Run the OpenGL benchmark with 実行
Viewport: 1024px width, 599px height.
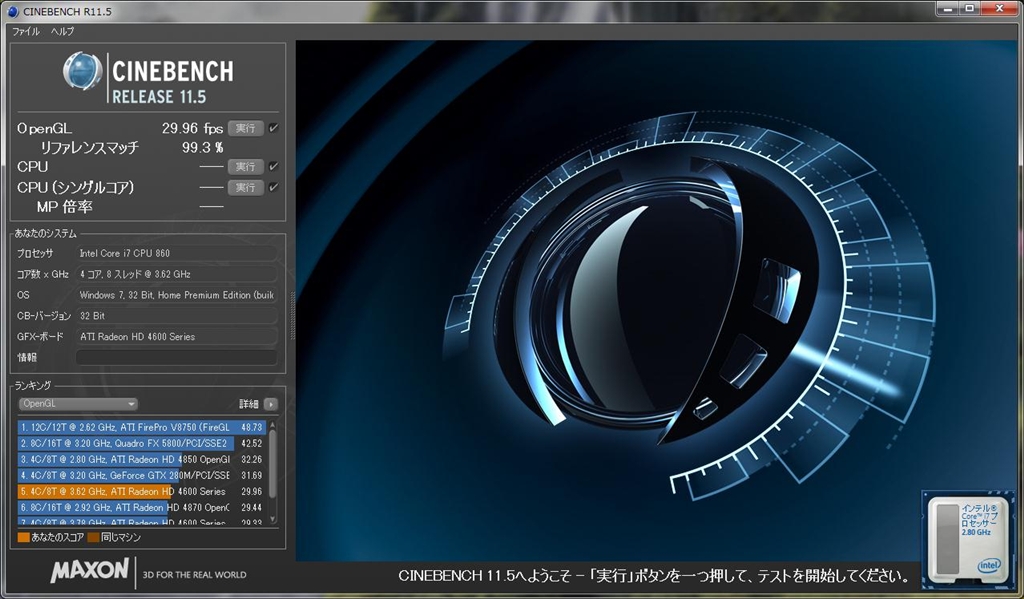coord(245,128)
